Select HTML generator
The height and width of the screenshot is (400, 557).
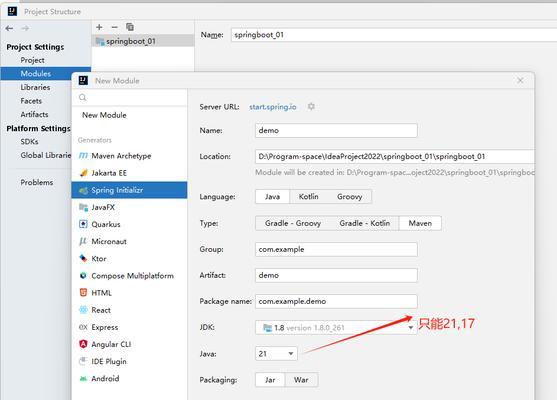click(x=129, y=293)
